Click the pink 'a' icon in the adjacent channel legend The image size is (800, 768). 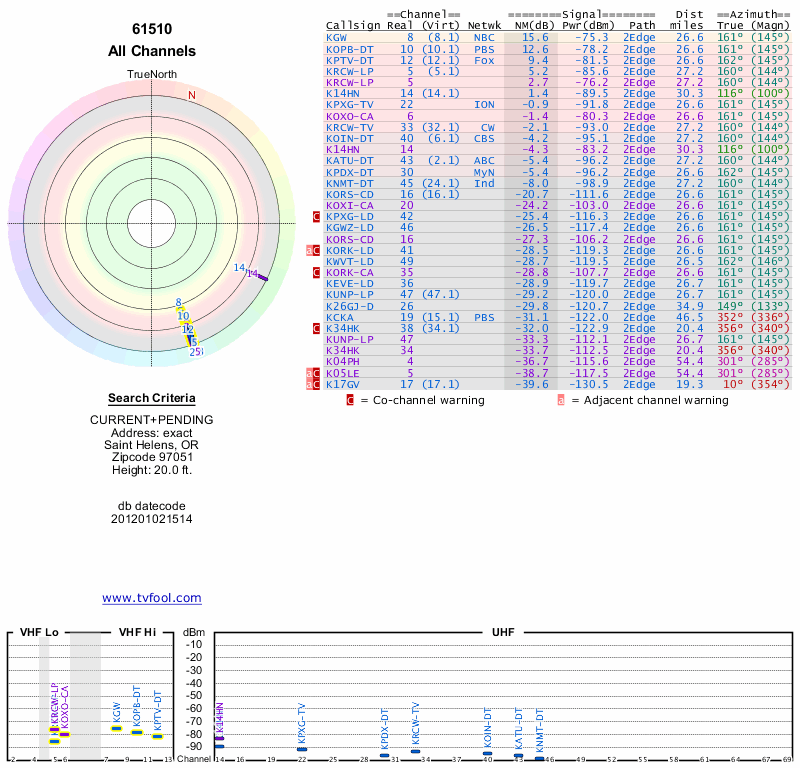[x=561, y=400]
